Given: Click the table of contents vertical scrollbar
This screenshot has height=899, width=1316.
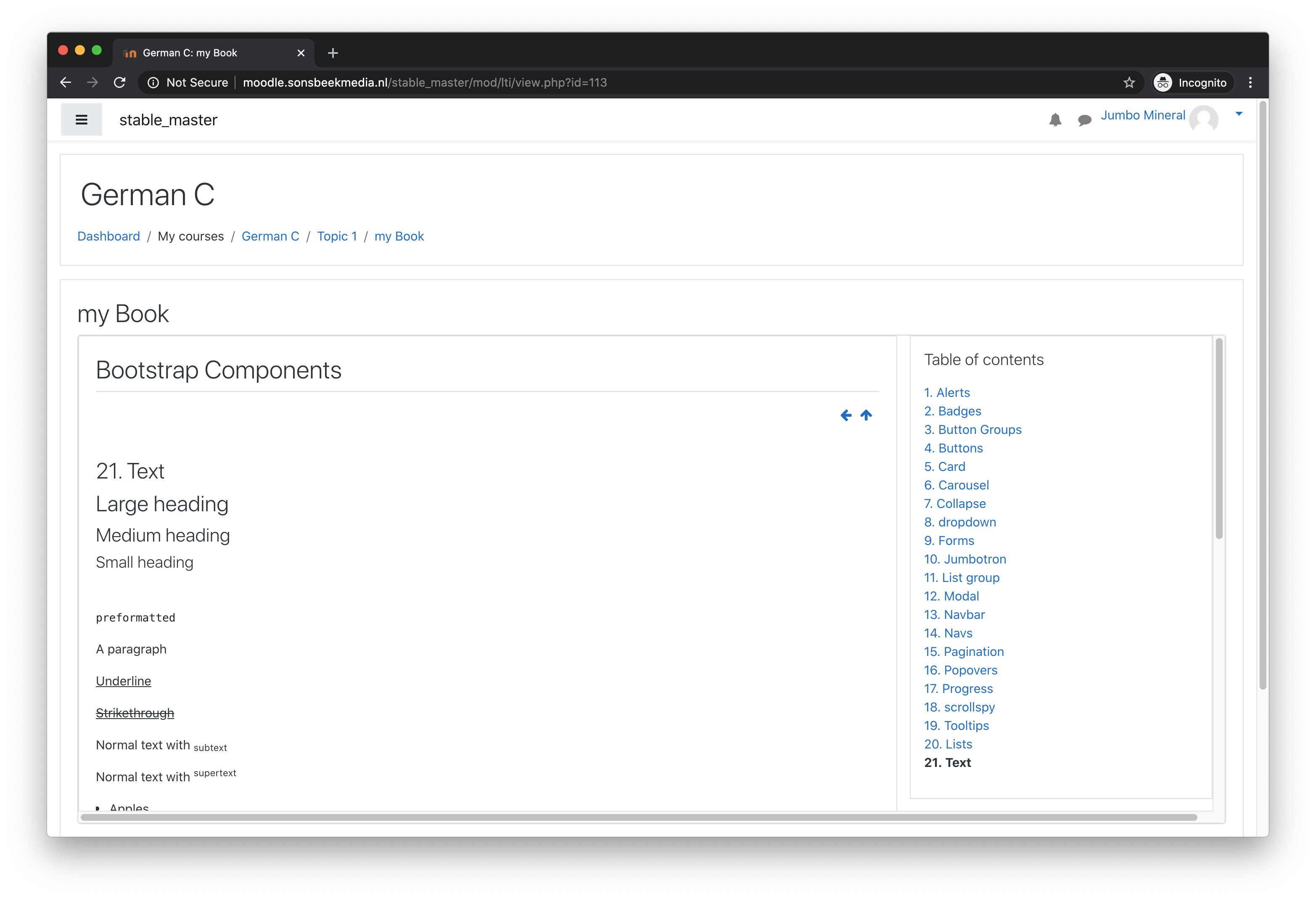Looking at the screenshot, I should coord(1219,438).
